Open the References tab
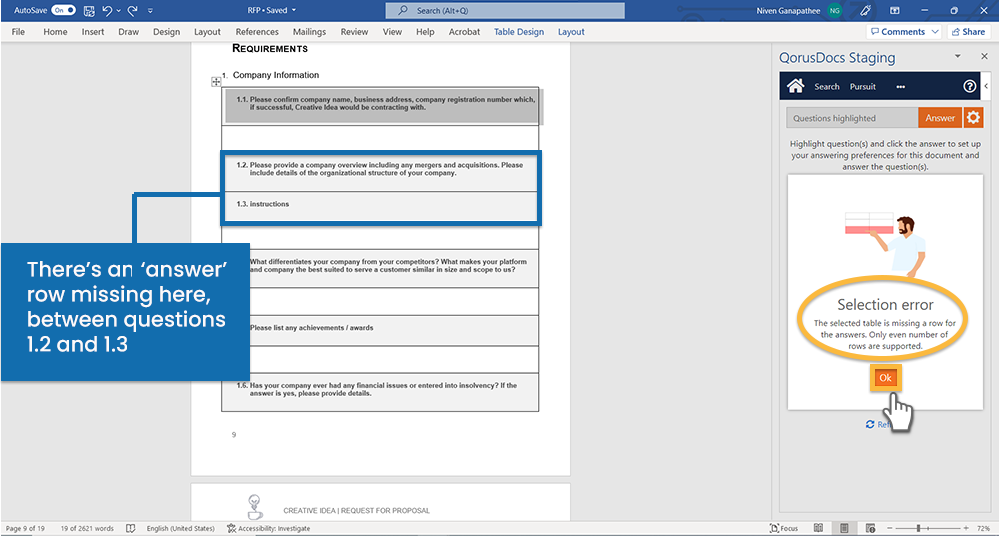This screenshot has width=1001, height=536. (257, 32)
